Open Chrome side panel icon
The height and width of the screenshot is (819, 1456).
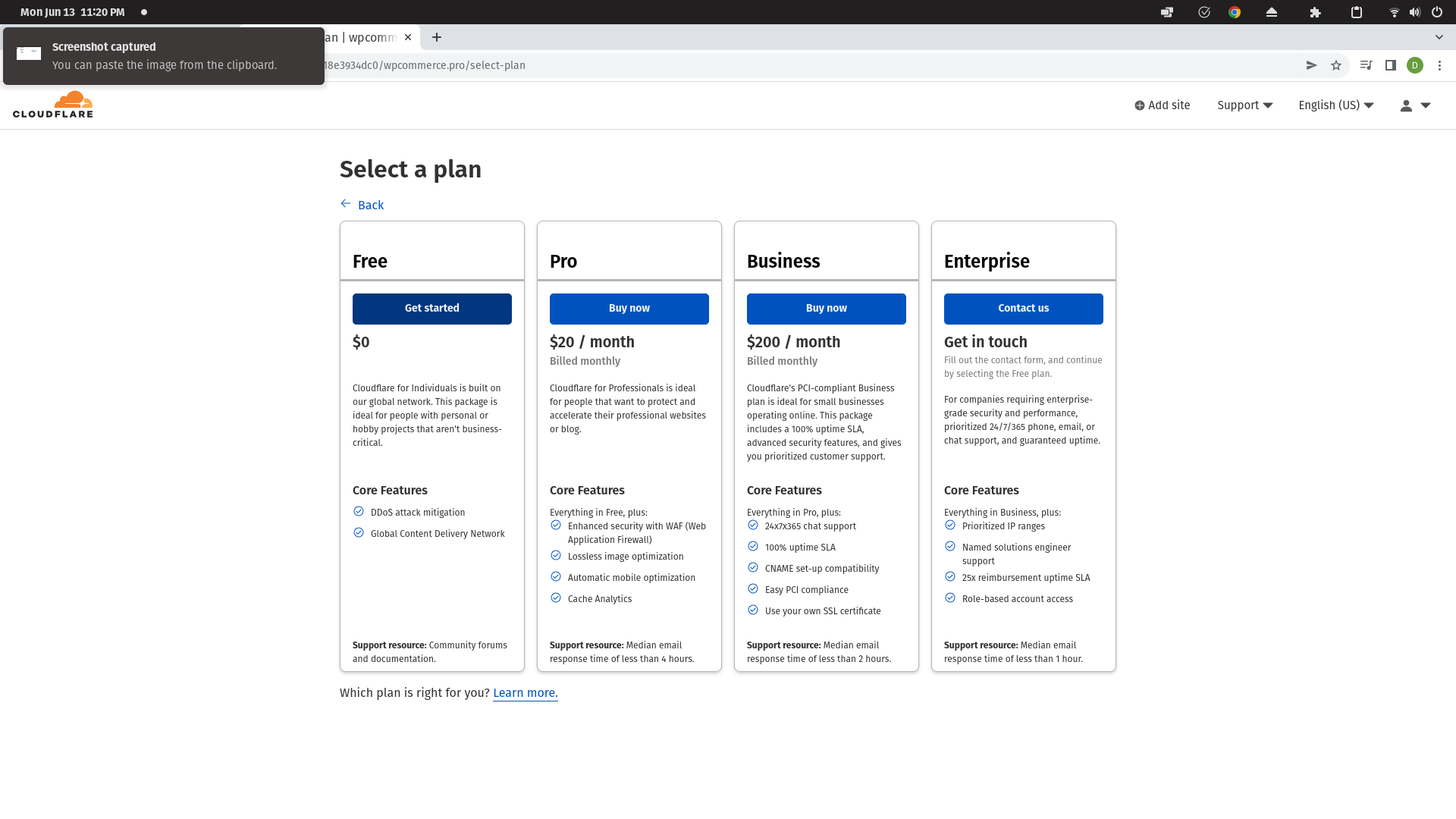pos(1390,65)
